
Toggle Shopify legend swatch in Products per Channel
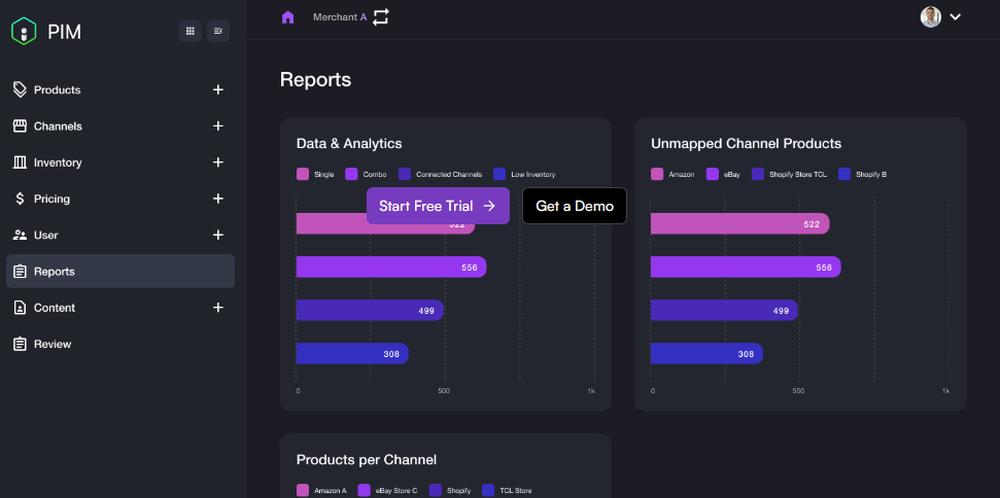coord(435,490)
